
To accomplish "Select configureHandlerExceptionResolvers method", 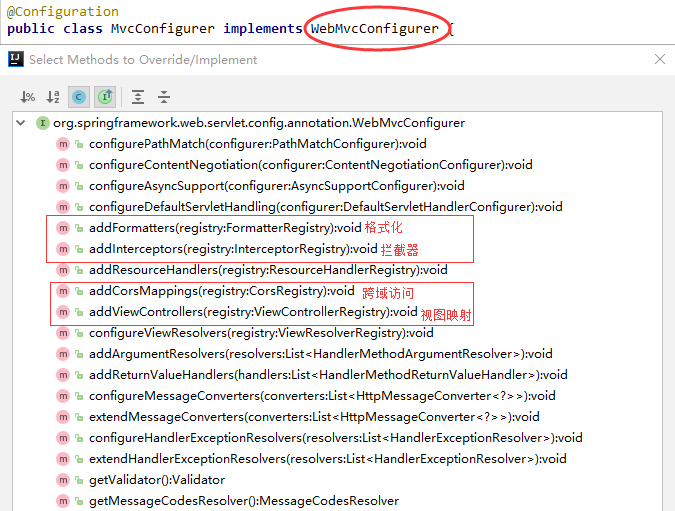I will point(335,438).
